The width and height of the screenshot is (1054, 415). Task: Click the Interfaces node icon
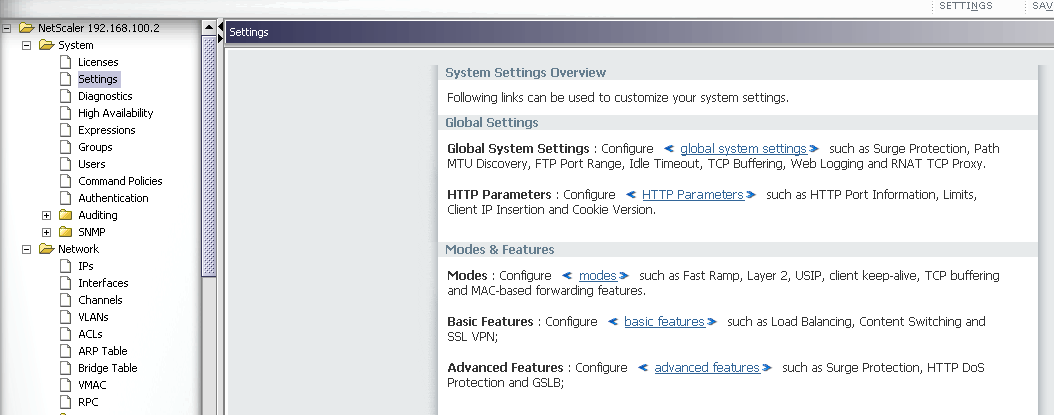(x=66, y=283)
